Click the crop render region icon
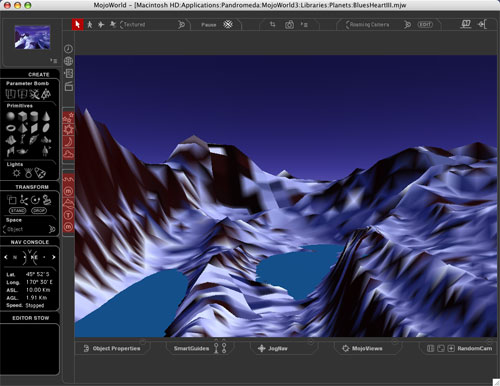Image resolution: width=500 pixels, height=386 pixels. pos(273,24)
